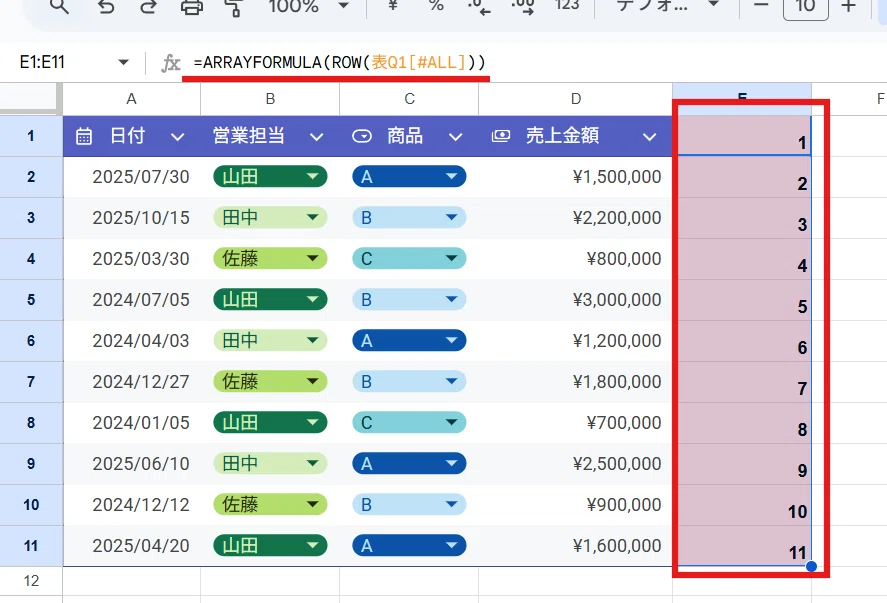Click the calendar icon in 日付 header
This screenshot has width=887, height=603.
(84, 136)
